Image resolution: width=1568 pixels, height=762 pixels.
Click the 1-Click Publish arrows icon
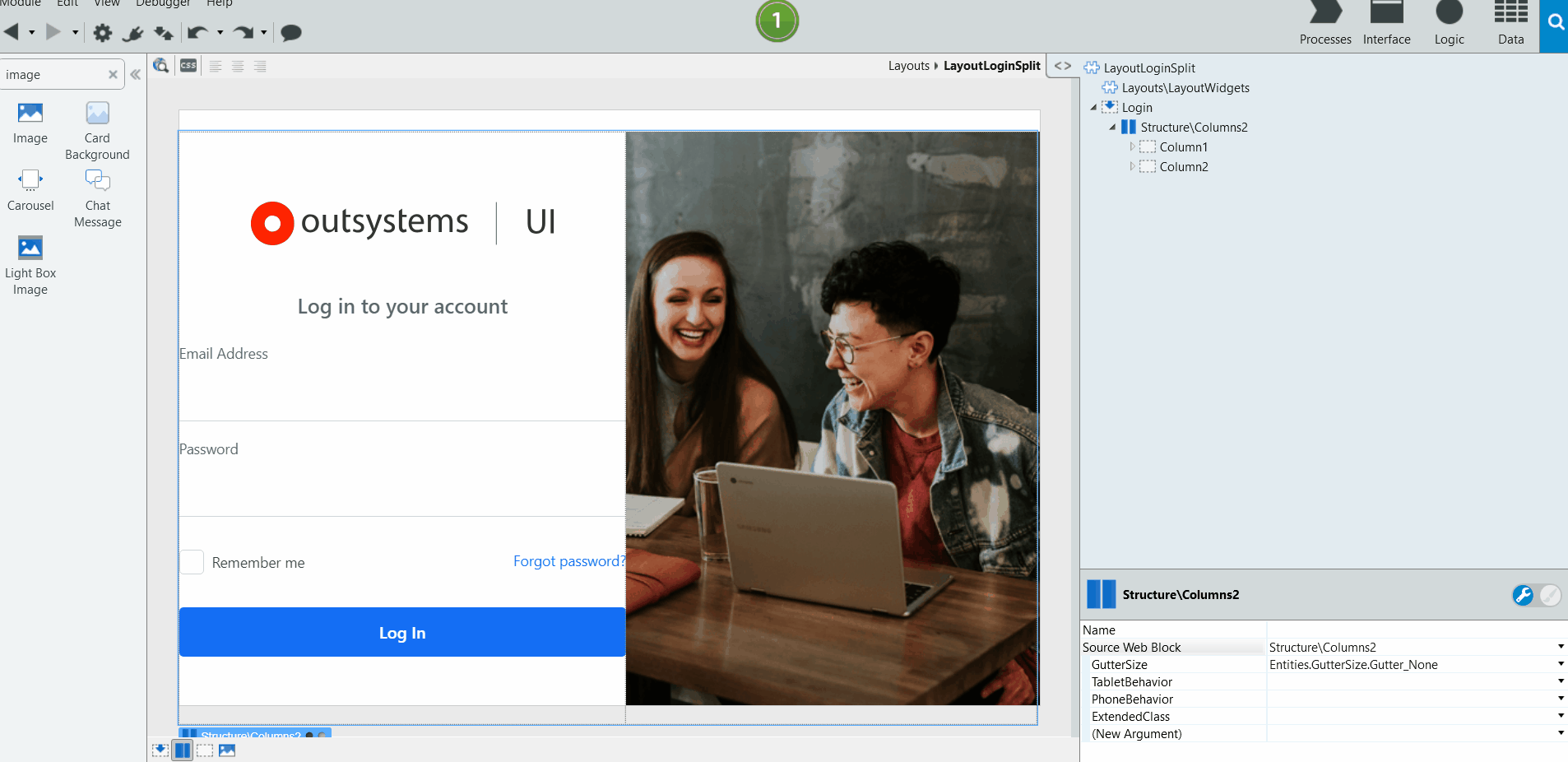(x=163, y=33)
